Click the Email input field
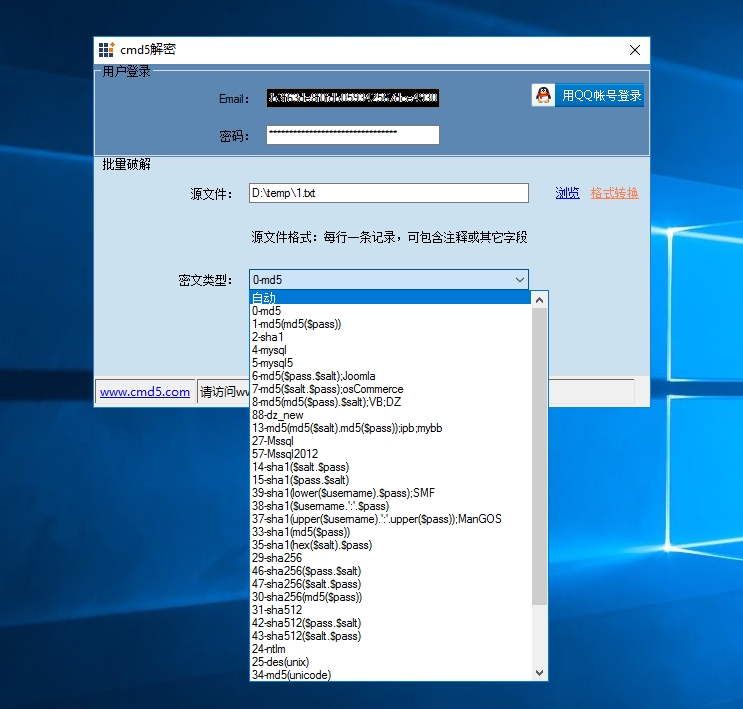This screenshot has height=709, width=743. [x=352, y=98]
